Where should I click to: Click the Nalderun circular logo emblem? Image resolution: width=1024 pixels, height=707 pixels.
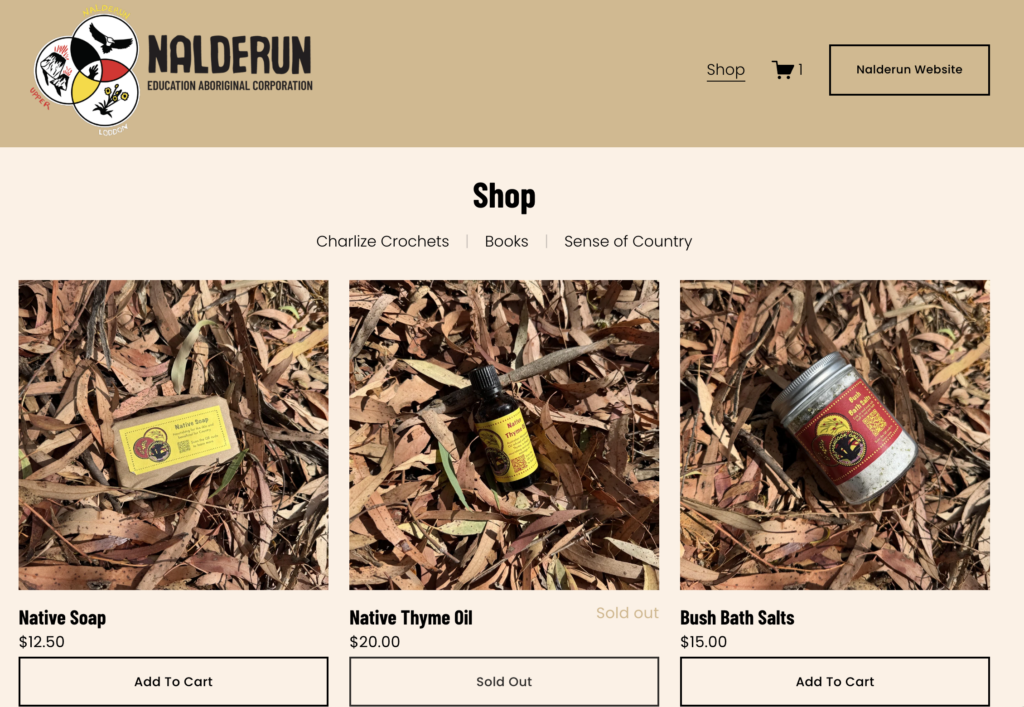tap(86, 71)
